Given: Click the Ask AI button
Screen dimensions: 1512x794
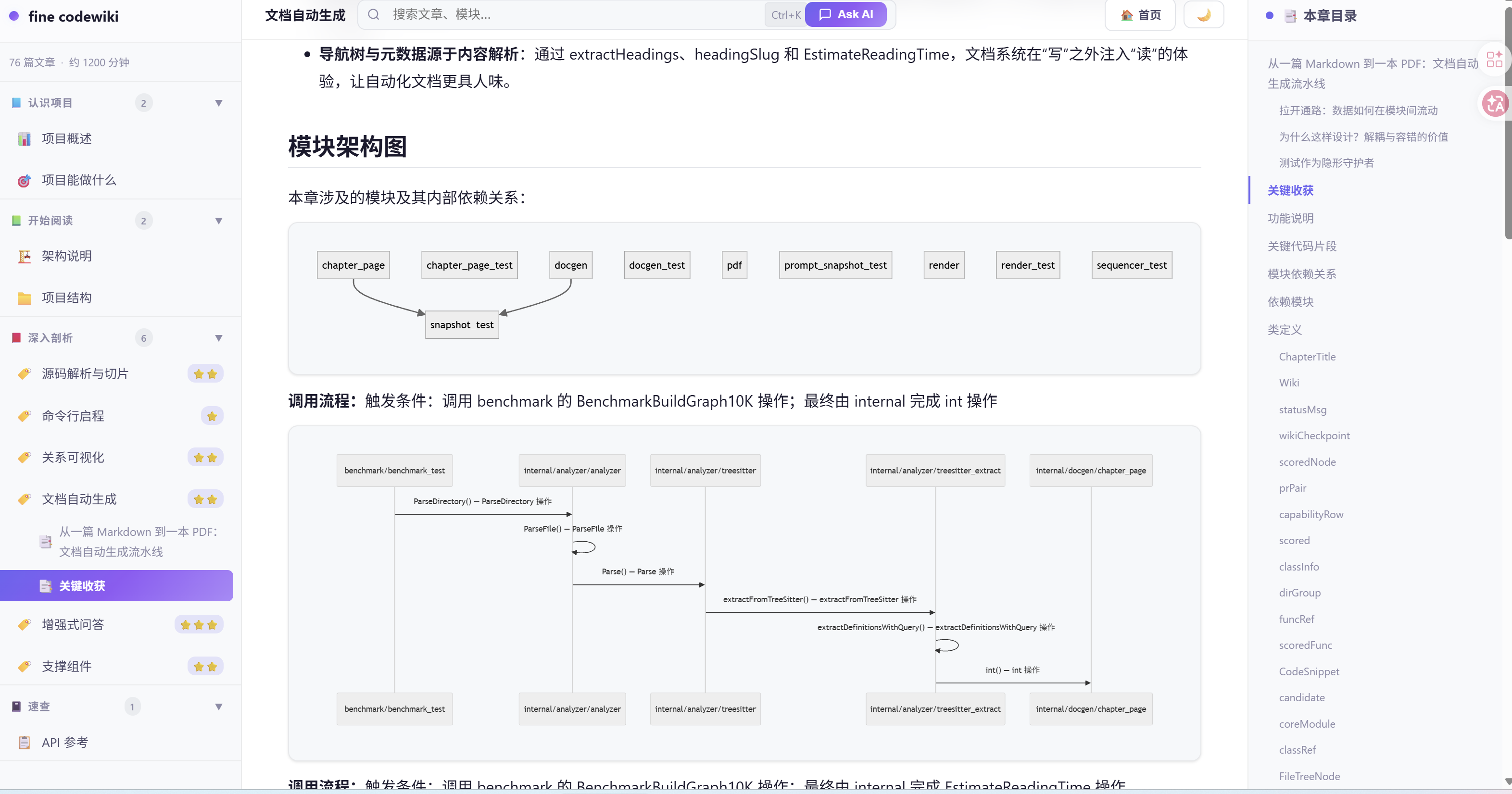Looking at the screenshot, I should [845, 15].
